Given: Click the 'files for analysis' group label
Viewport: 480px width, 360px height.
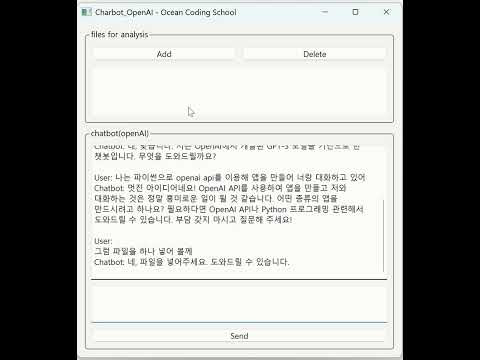Looking at the screenshot, I should (119, 34).
